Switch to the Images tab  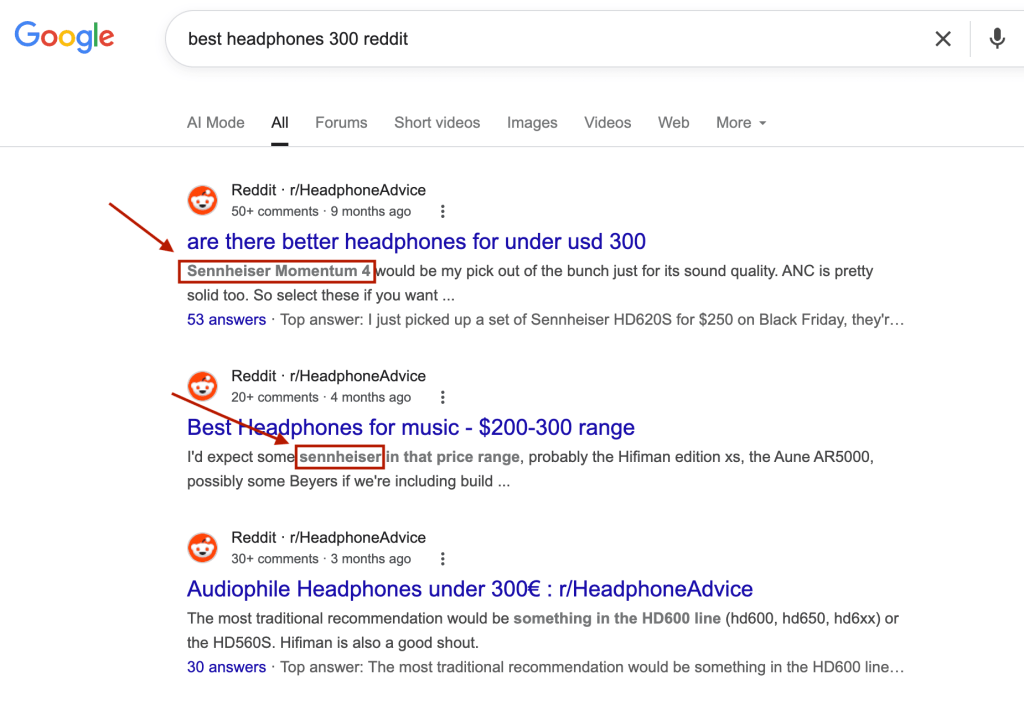point(532,122)
